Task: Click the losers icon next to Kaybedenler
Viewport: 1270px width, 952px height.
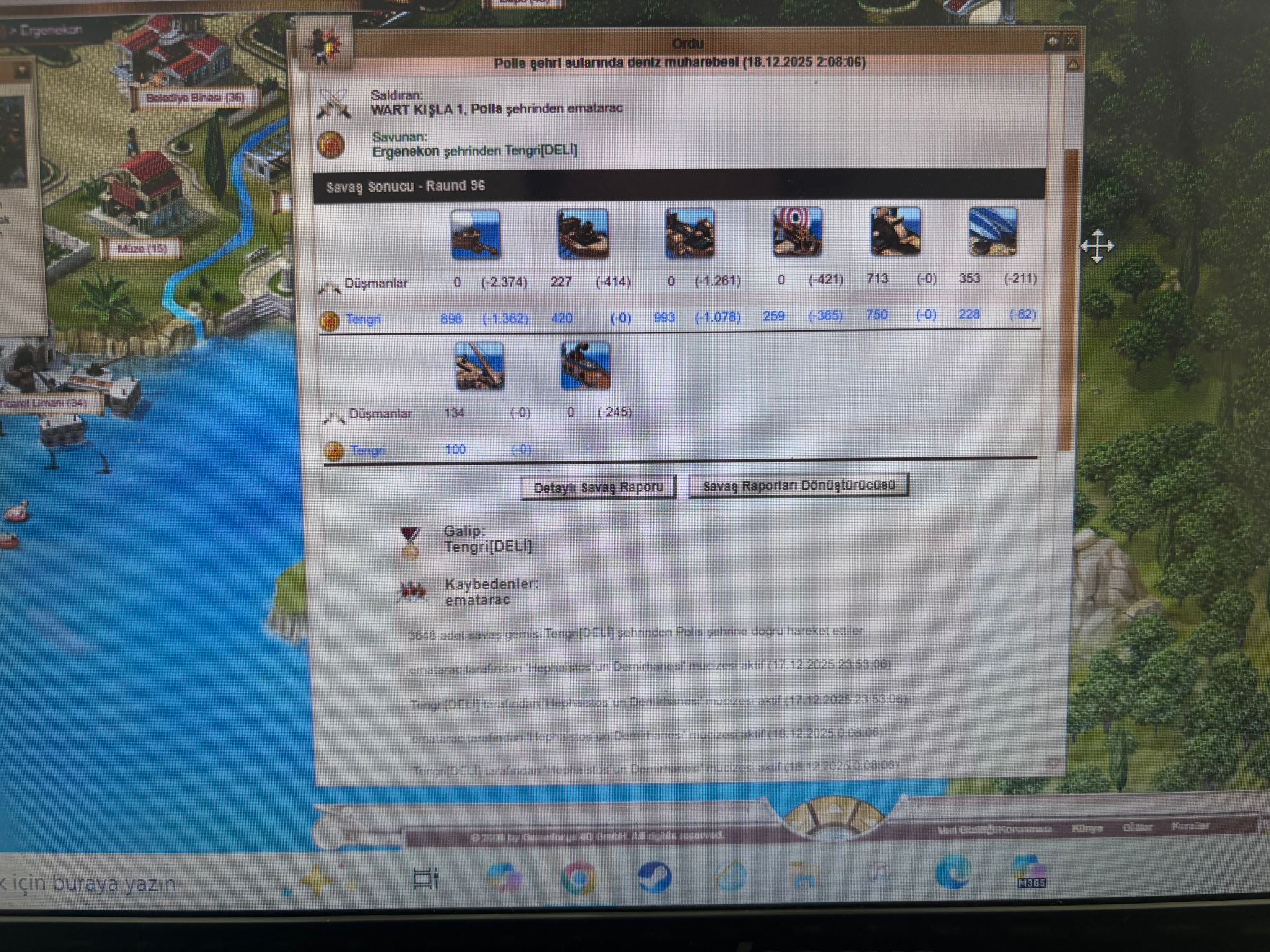Action: pos(412,591)
